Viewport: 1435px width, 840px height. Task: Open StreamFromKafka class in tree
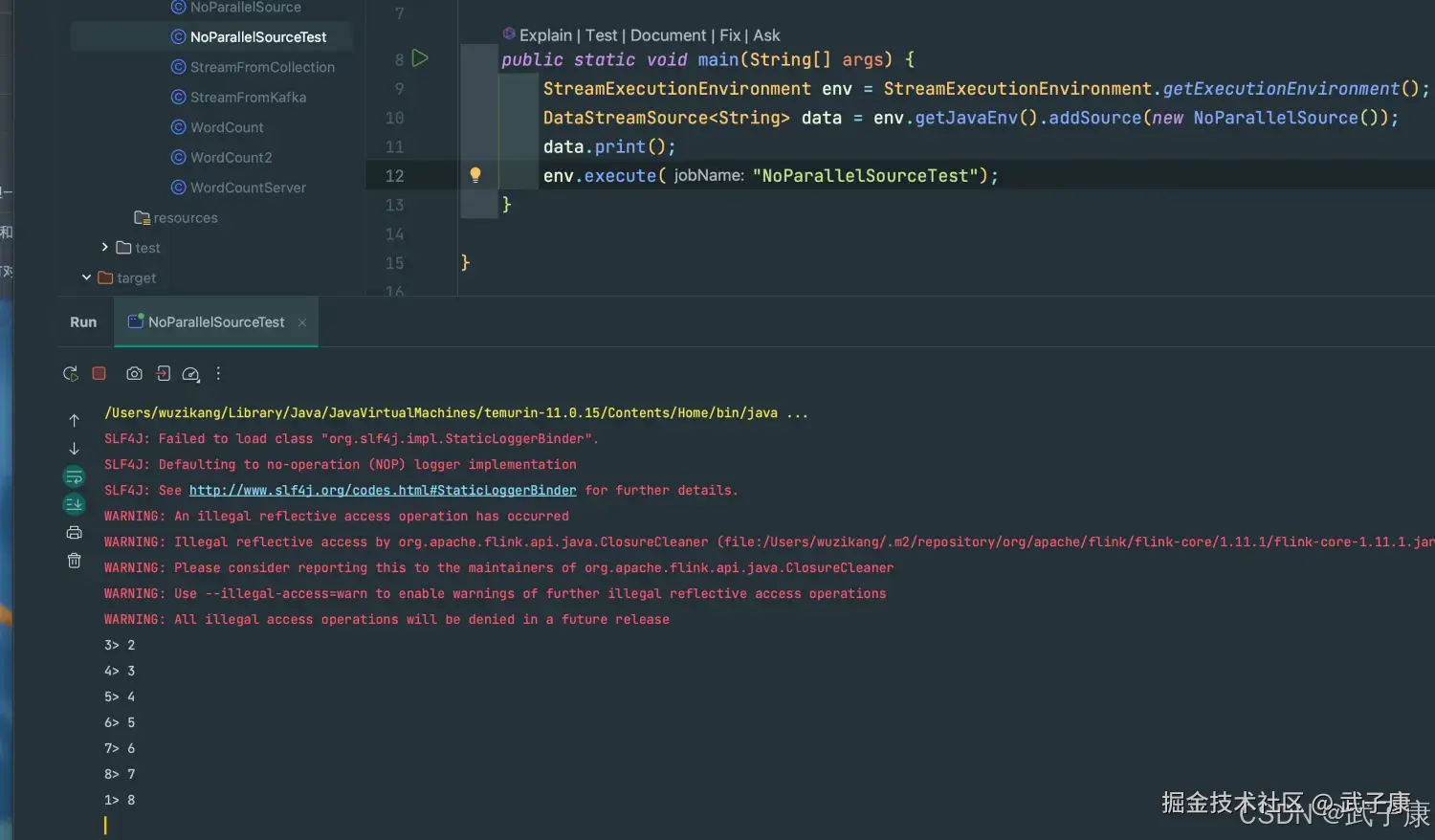pos(248,97)
